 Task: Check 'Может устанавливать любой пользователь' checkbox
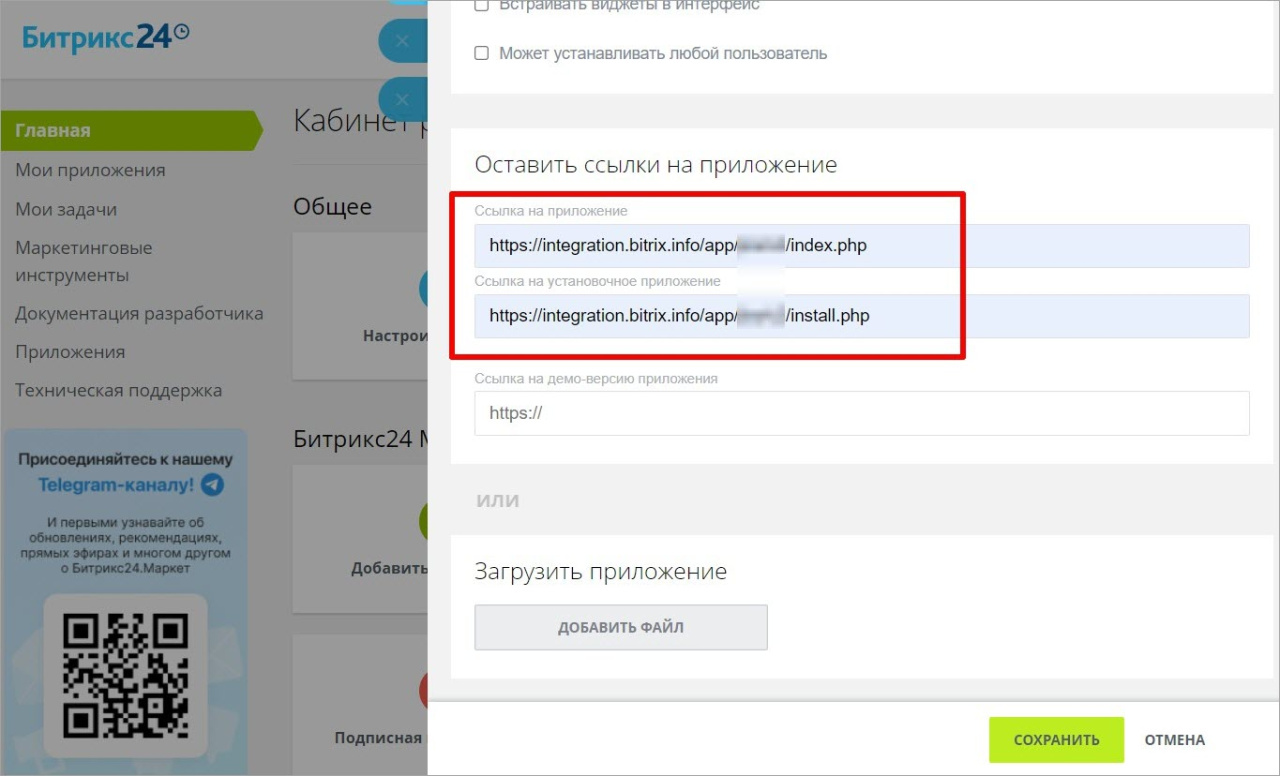pyautogui.click(x=481, y=53)
